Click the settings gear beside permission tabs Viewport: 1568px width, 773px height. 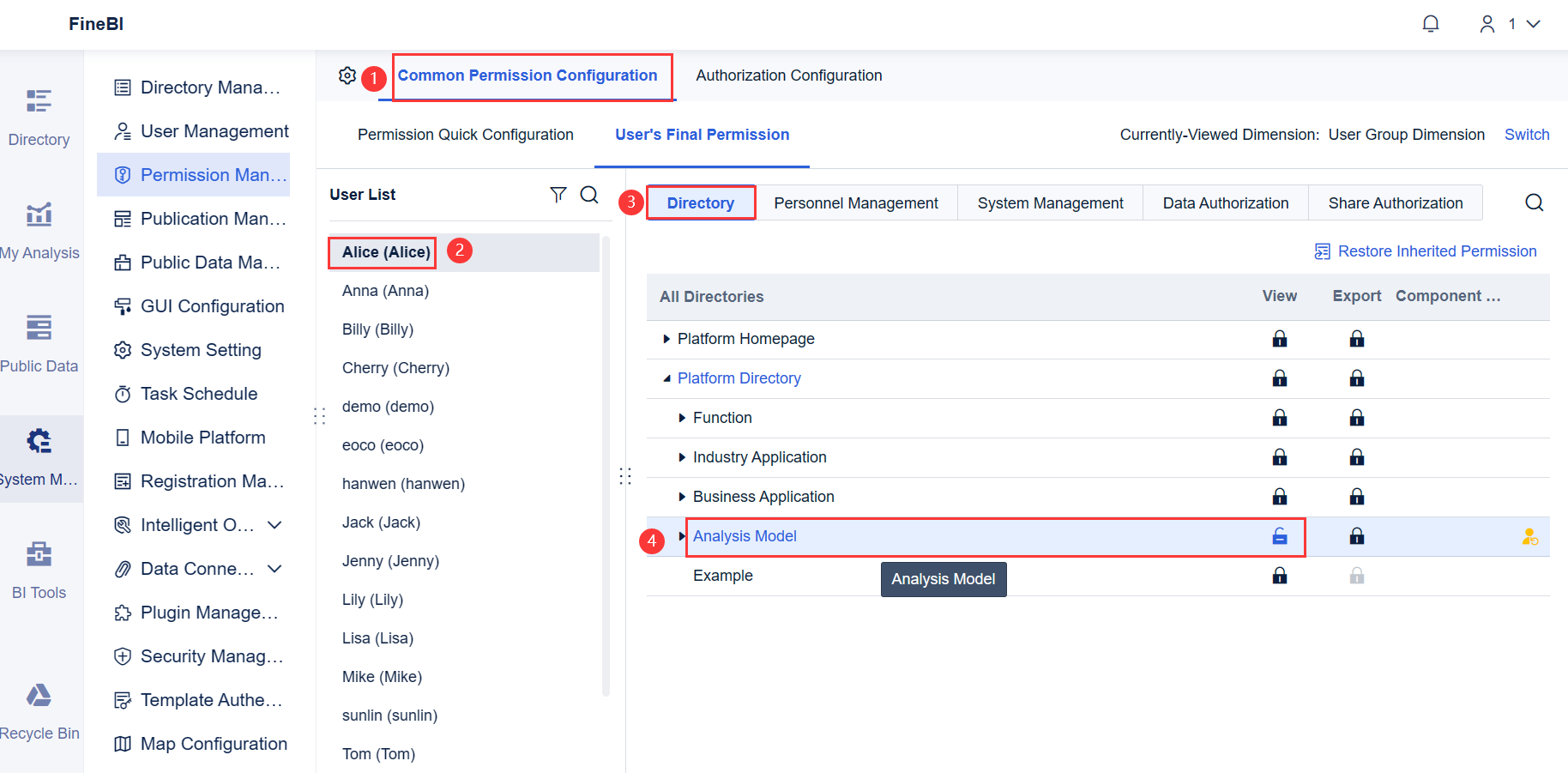pyautogui.click(x=347, y=75)
